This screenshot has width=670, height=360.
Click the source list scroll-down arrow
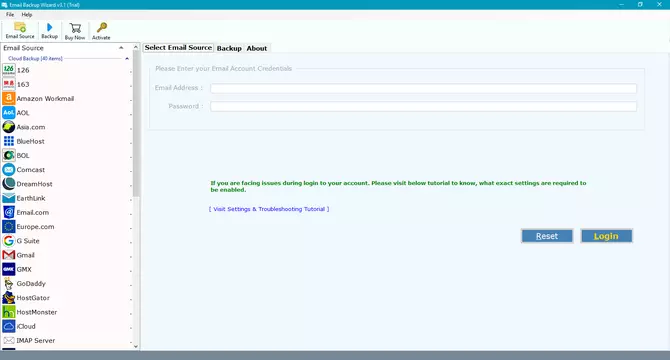click(x=136, y=346)
